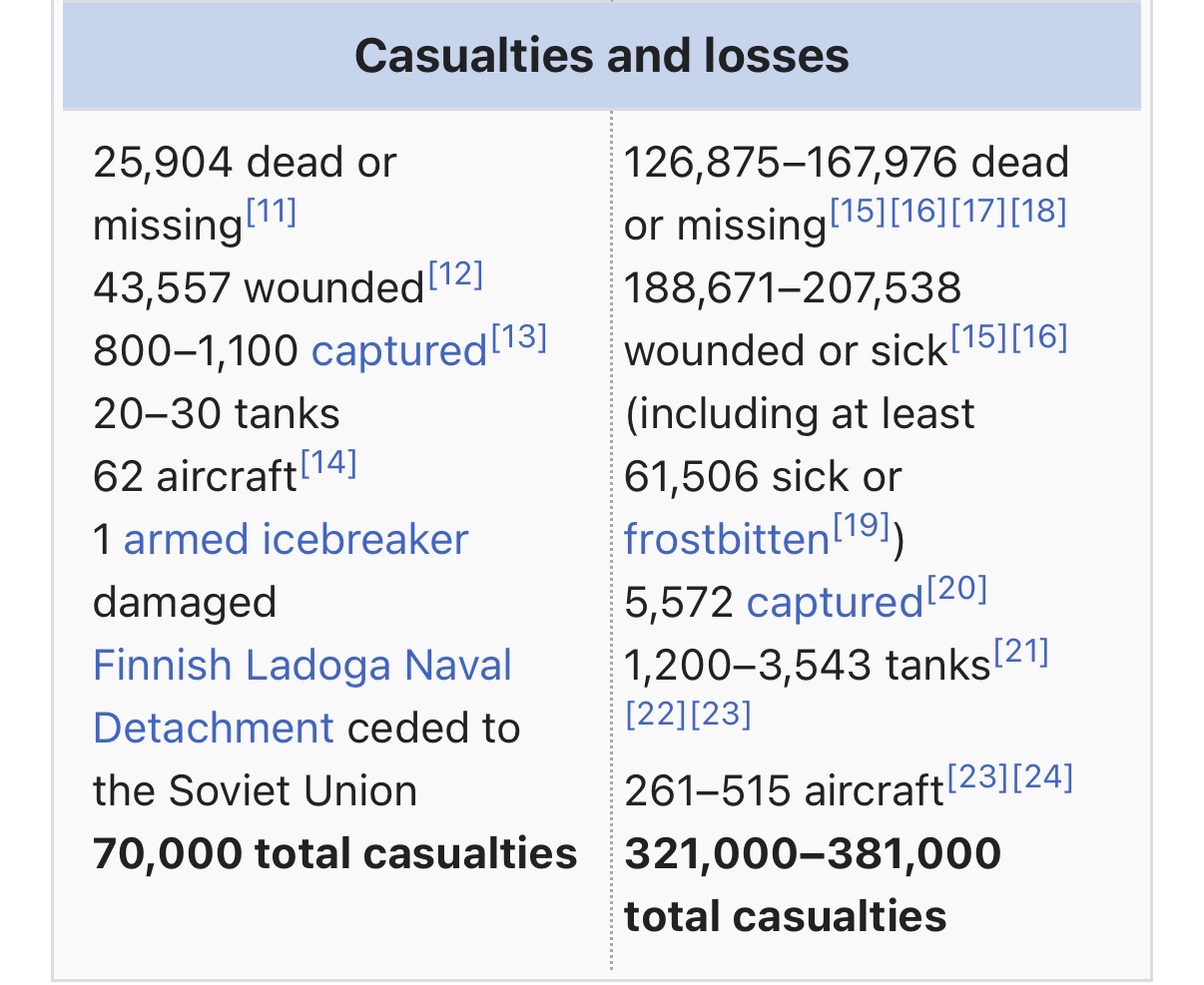Click the Casualties and losses header
Image resolution: width=1204 pixels, height=985 pixels.
(602, 55)
